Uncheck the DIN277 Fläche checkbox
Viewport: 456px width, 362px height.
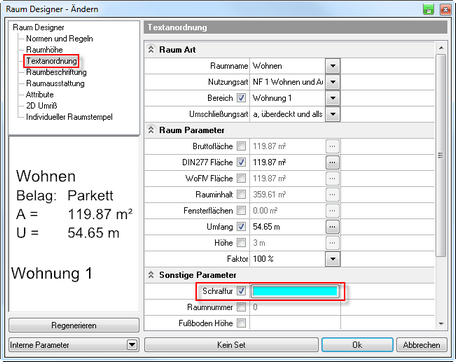click(x=241, y=162)
